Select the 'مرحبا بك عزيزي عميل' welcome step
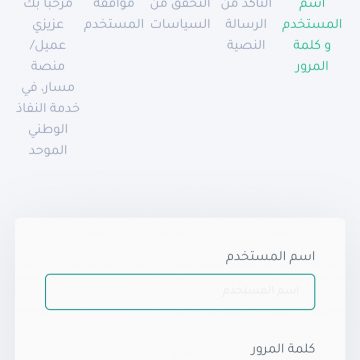Viewport: 360px width, 360px height. click(48, 77)
